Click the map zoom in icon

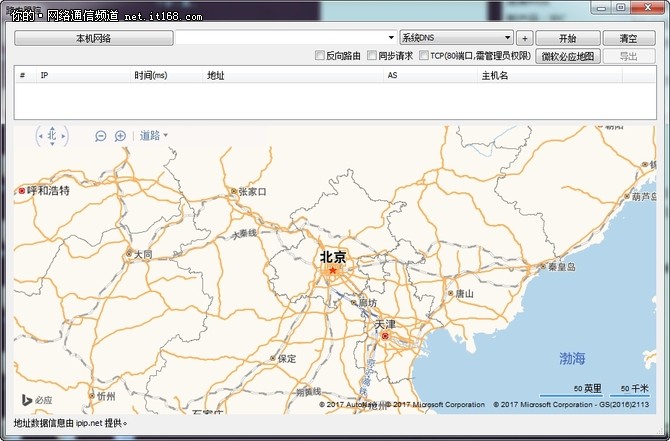(120, 136)
